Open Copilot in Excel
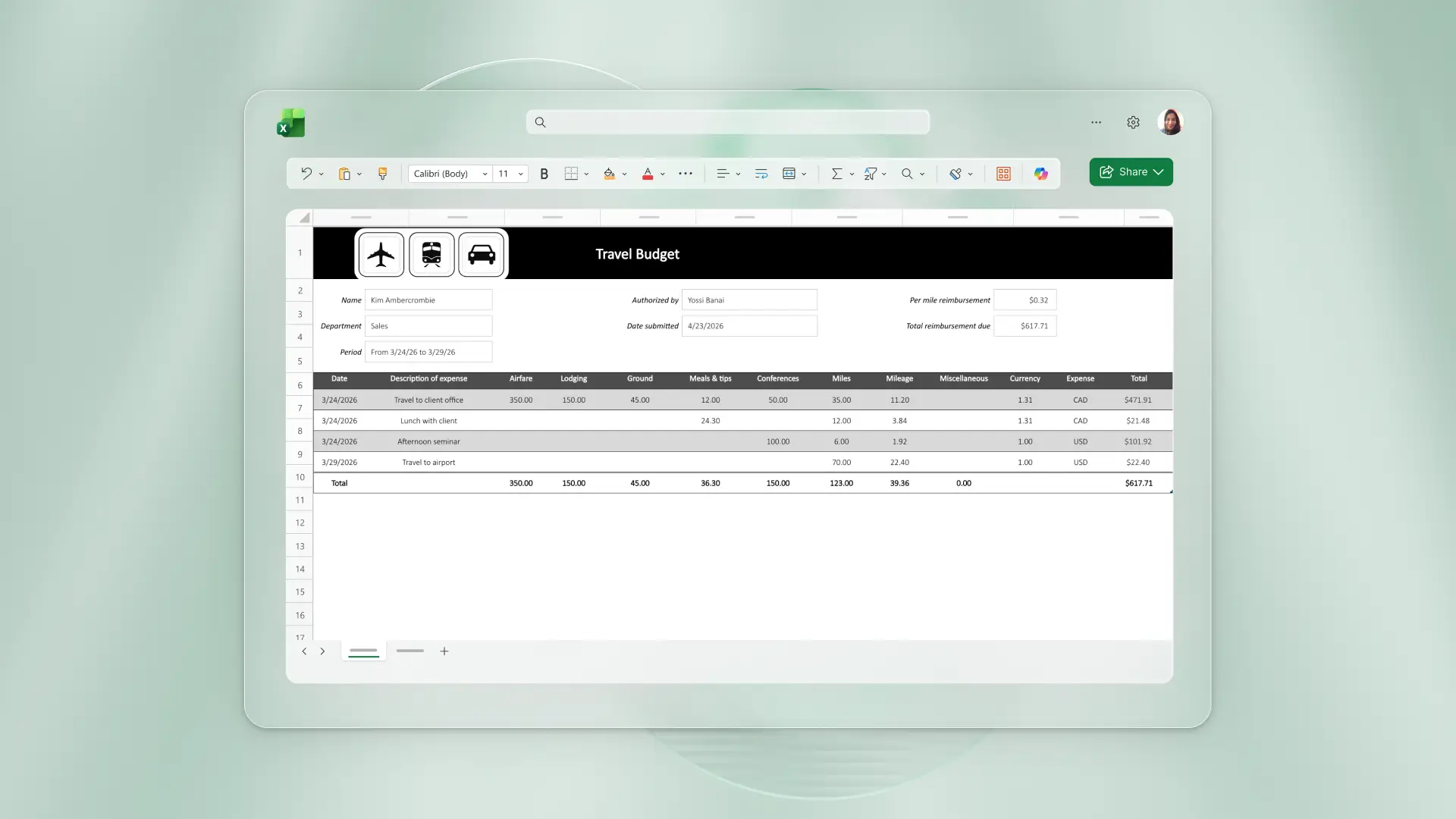1456x819 pixels. (x=1041, y=174)
